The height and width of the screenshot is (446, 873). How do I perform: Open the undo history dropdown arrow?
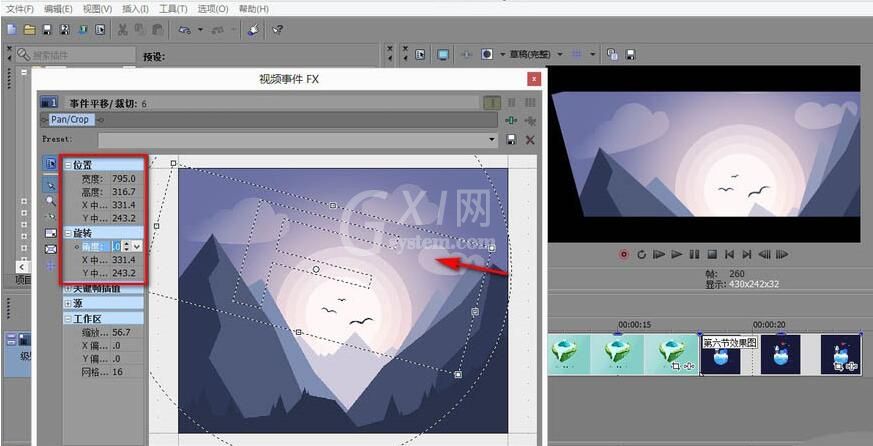(x=200, y=30)
